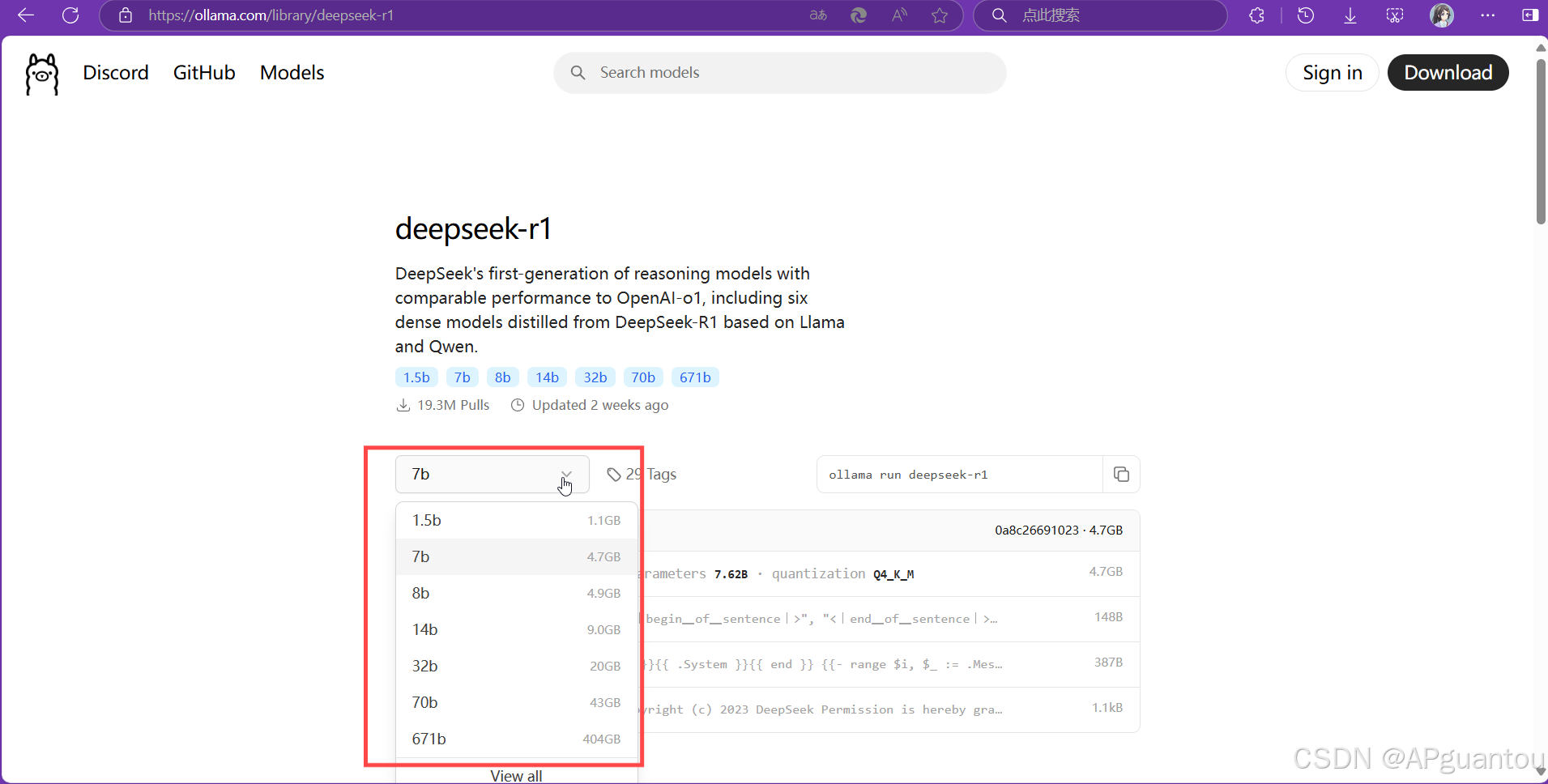Click the Edge Copilot swirl icon in address bar

[859, 15]
